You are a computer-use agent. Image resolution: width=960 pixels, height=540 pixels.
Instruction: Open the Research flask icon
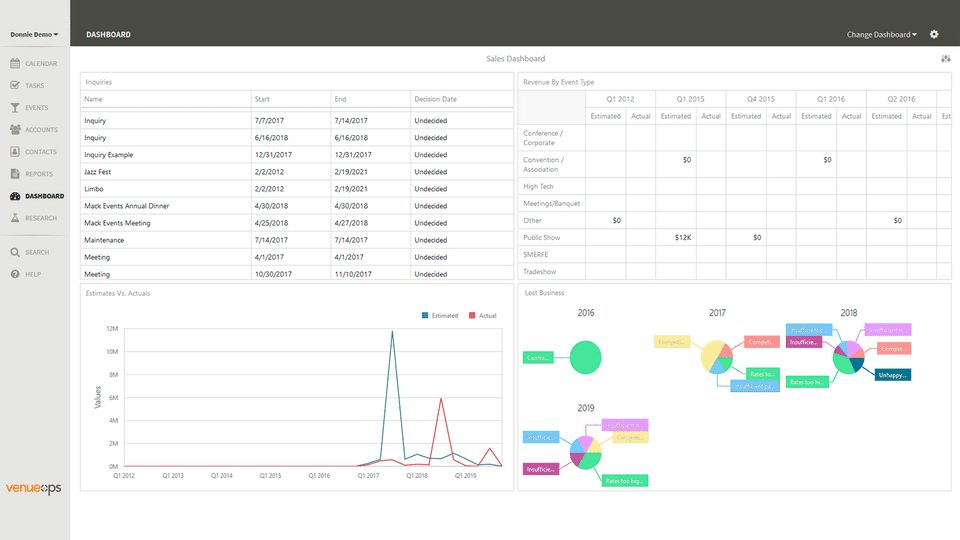coord(15,218)
